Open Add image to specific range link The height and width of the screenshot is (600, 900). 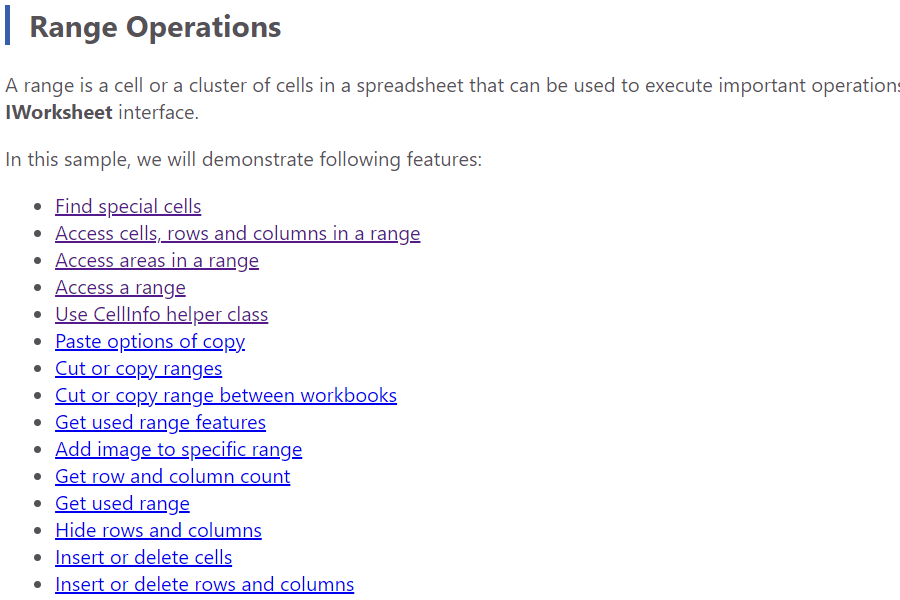coord(179,449)
